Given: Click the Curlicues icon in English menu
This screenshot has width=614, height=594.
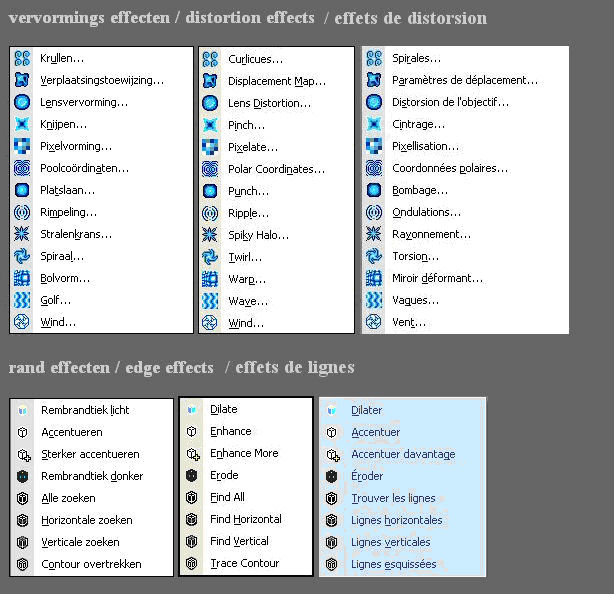Looking at the screenshot, I should [210, 59].
